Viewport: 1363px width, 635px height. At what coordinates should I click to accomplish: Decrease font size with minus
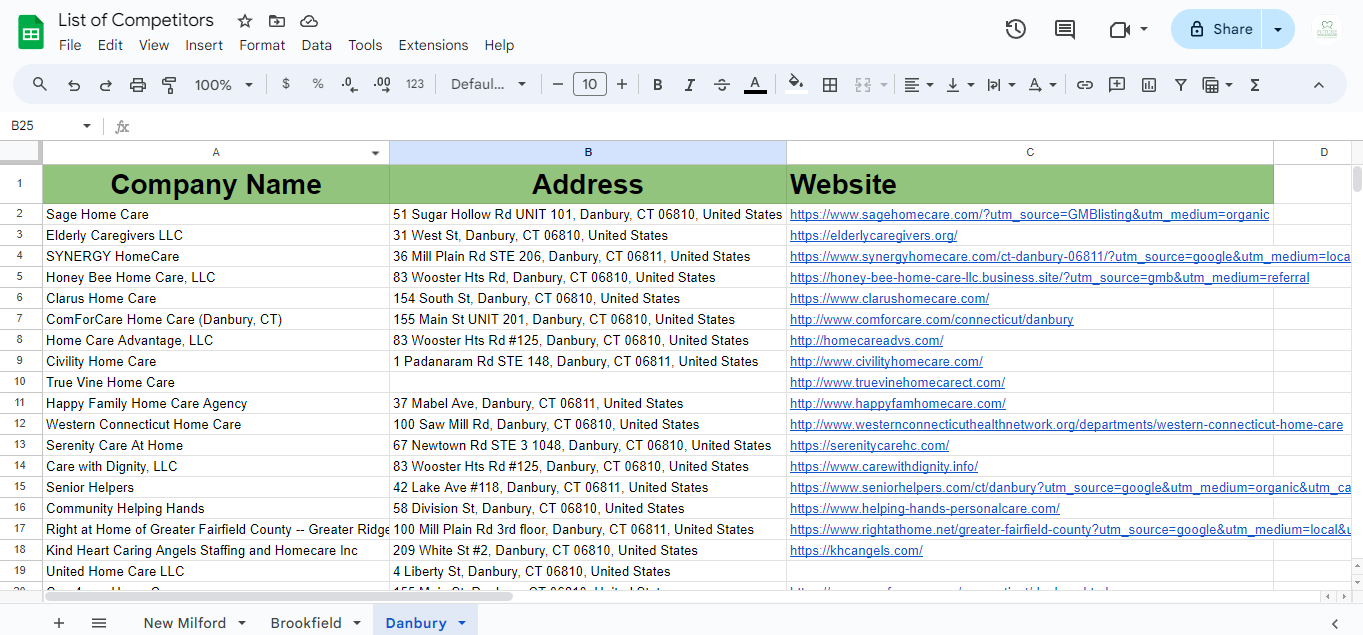tap(558, 85)
